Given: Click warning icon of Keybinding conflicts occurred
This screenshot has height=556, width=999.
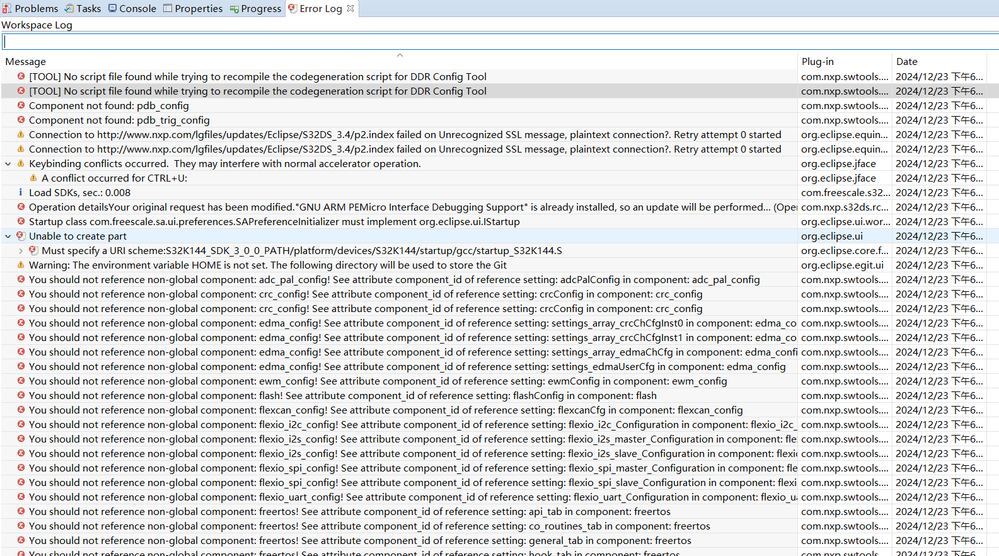Looking at the screenshot, I should (x=20, y=164).
